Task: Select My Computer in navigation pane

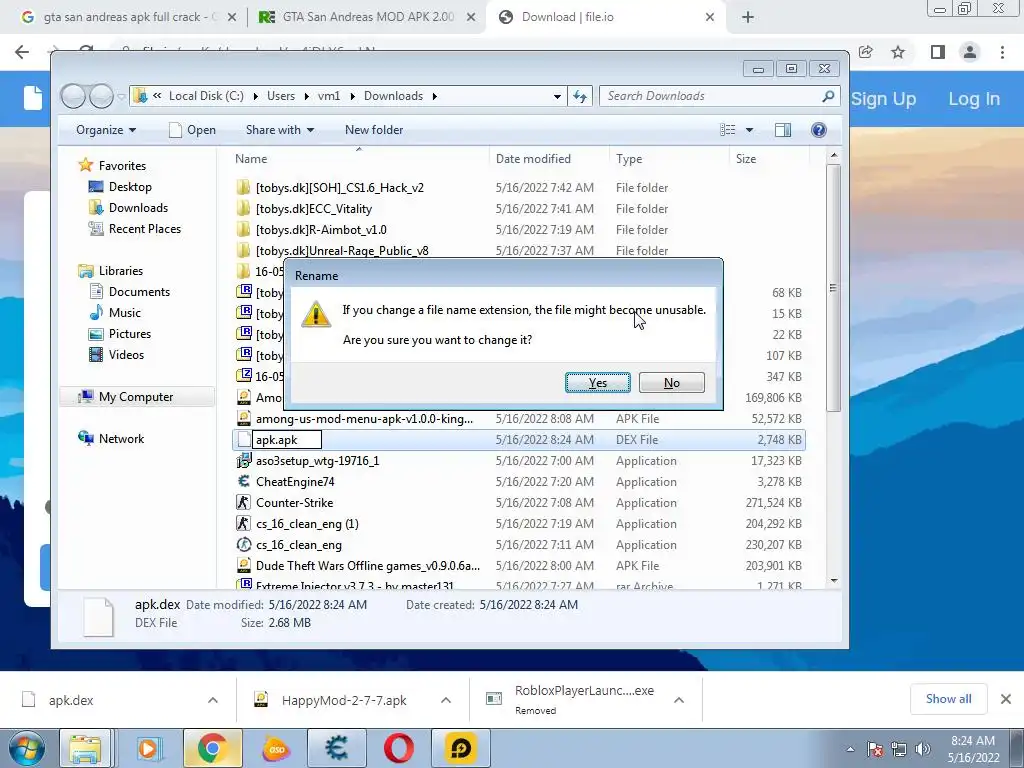Action: coord(135,396)
